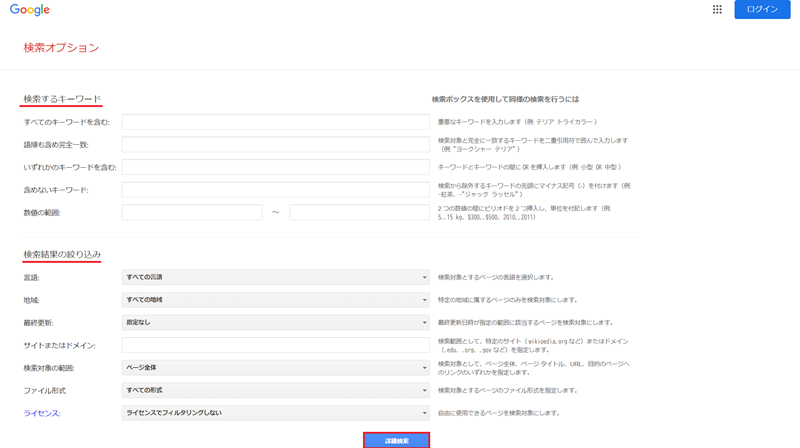Open the 最終更新 dropdown (指定なし)

(276, 322)
